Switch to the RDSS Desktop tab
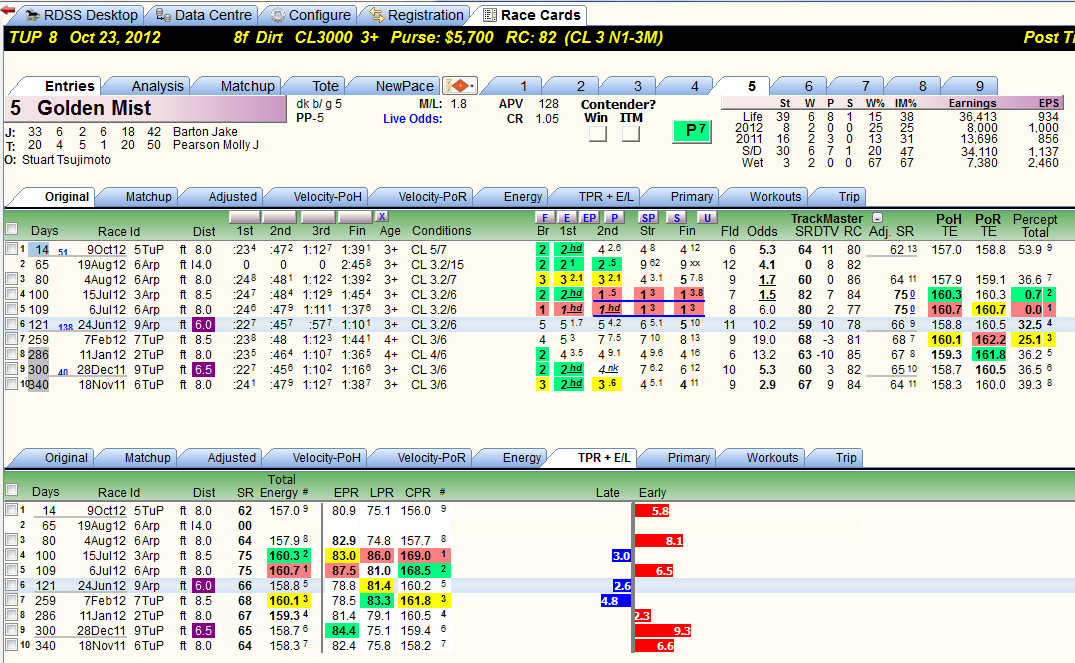 click(x=82, y=15)
